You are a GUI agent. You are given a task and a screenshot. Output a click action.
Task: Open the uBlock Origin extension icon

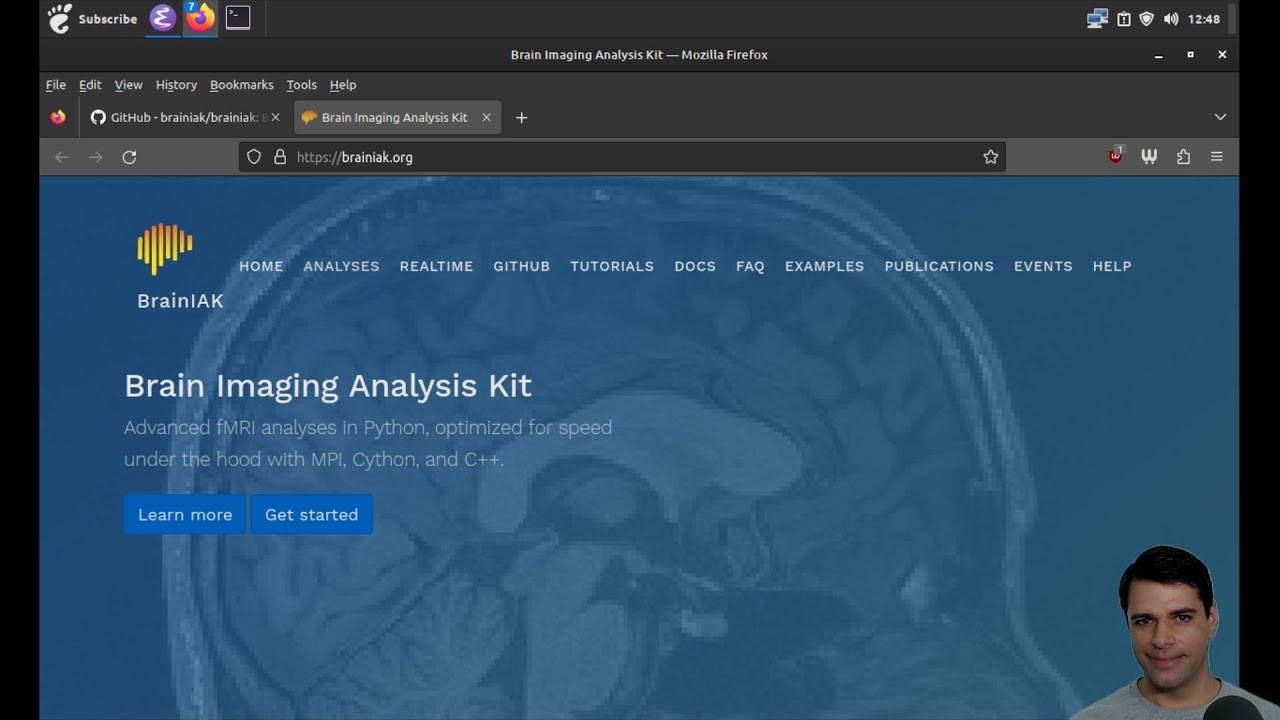(1116, 156)
